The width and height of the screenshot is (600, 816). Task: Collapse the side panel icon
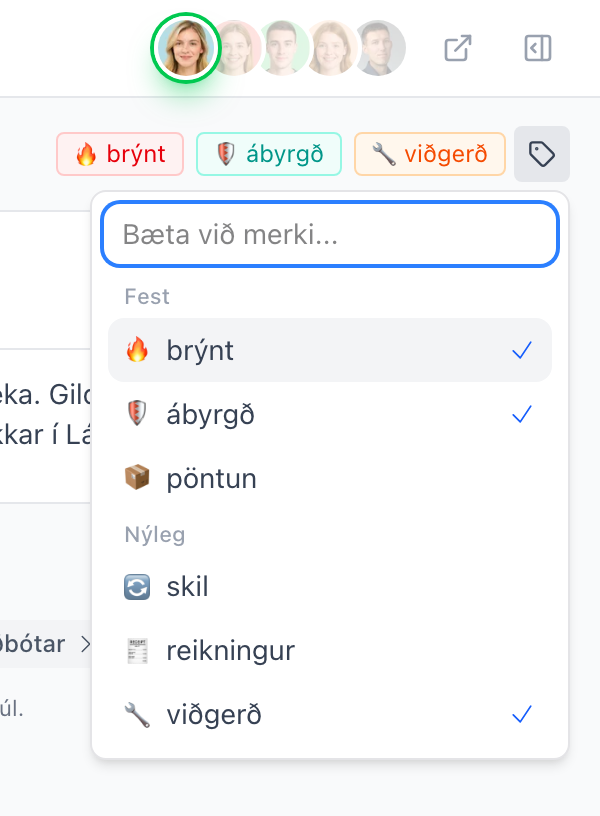[538, 48]
